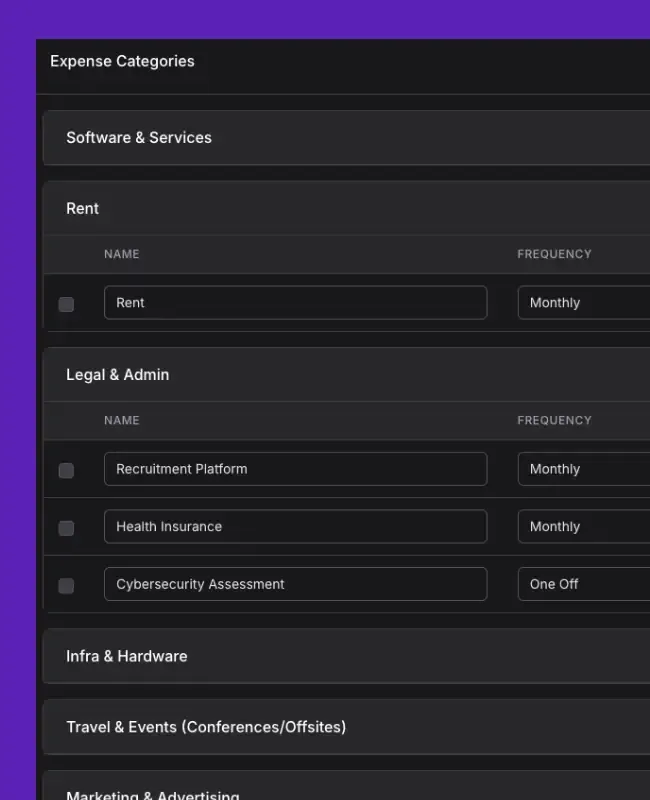This screenshot has width=650, height=800.
Task: Toggle the Cybersecurity Assessment row checkbox
Action: pyautogui.click(x=66, y=586)
